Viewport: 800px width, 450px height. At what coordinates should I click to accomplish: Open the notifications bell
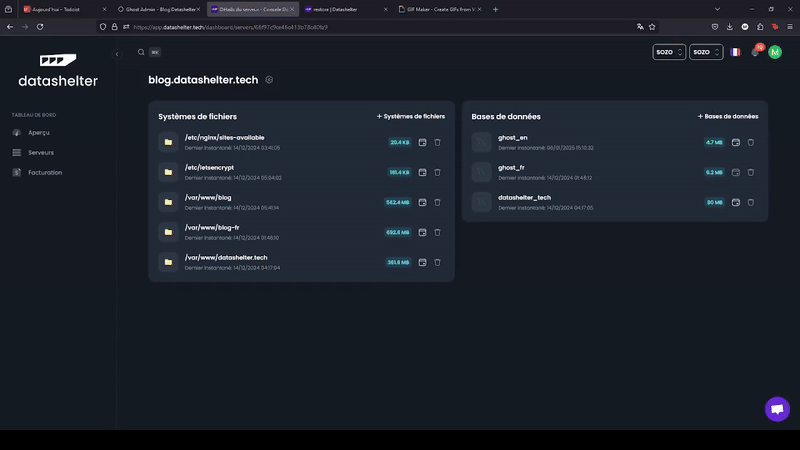(756, 52)
